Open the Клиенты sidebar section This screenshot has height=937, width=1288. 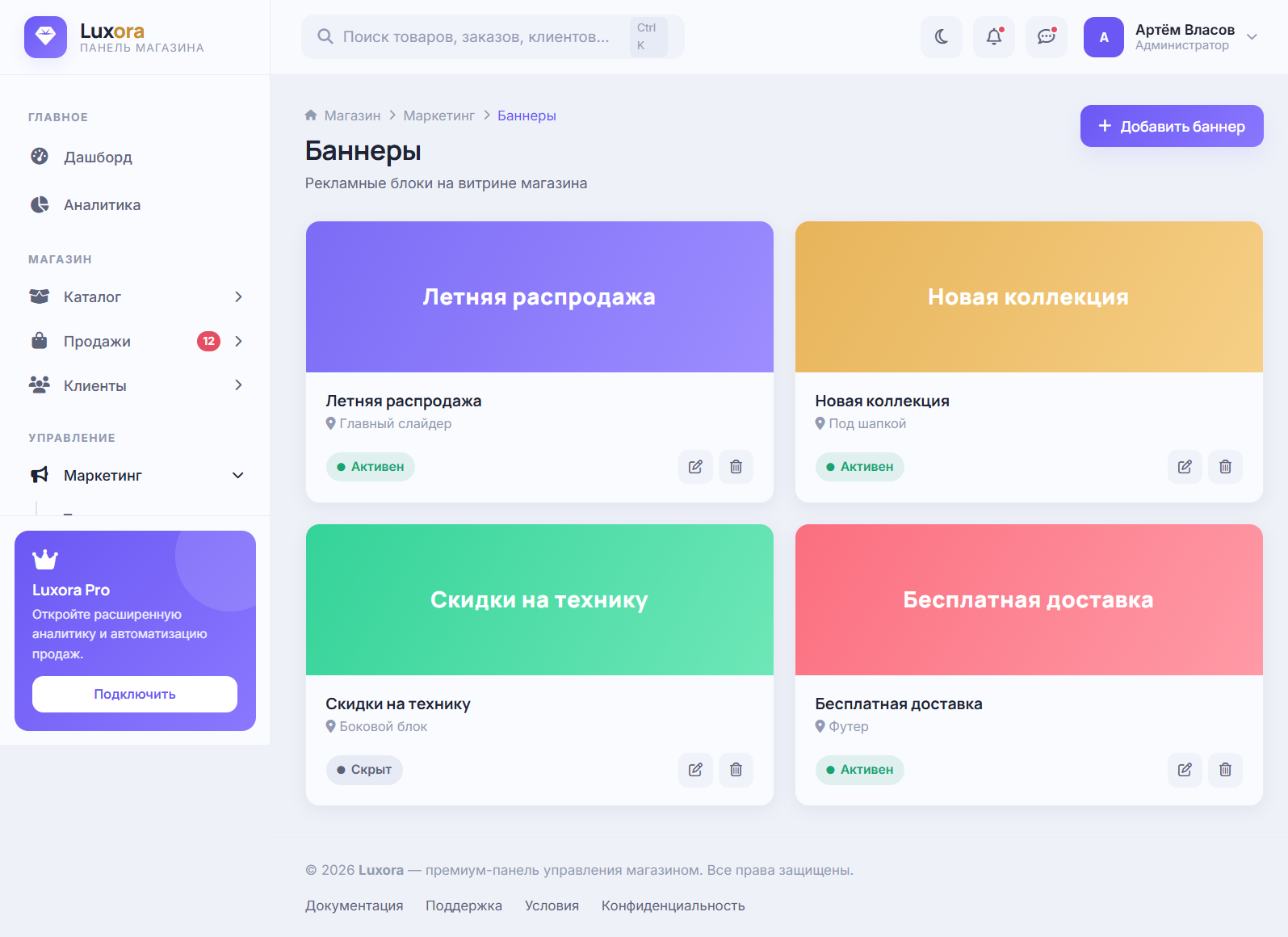coord(135,385)
